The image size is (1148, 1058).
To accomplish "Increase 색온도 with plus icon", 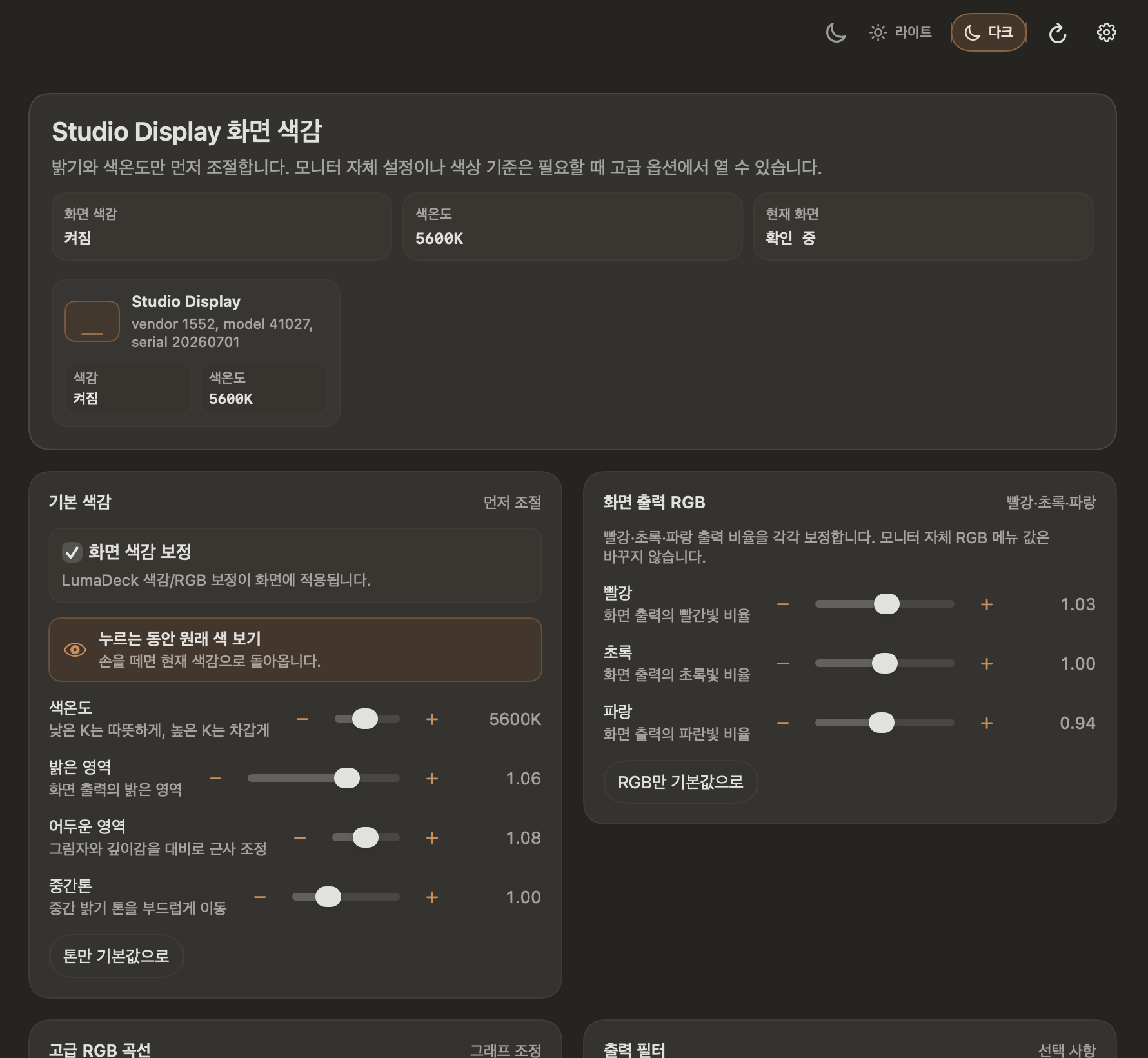I will pyautogui.click(x=432, y=719).
